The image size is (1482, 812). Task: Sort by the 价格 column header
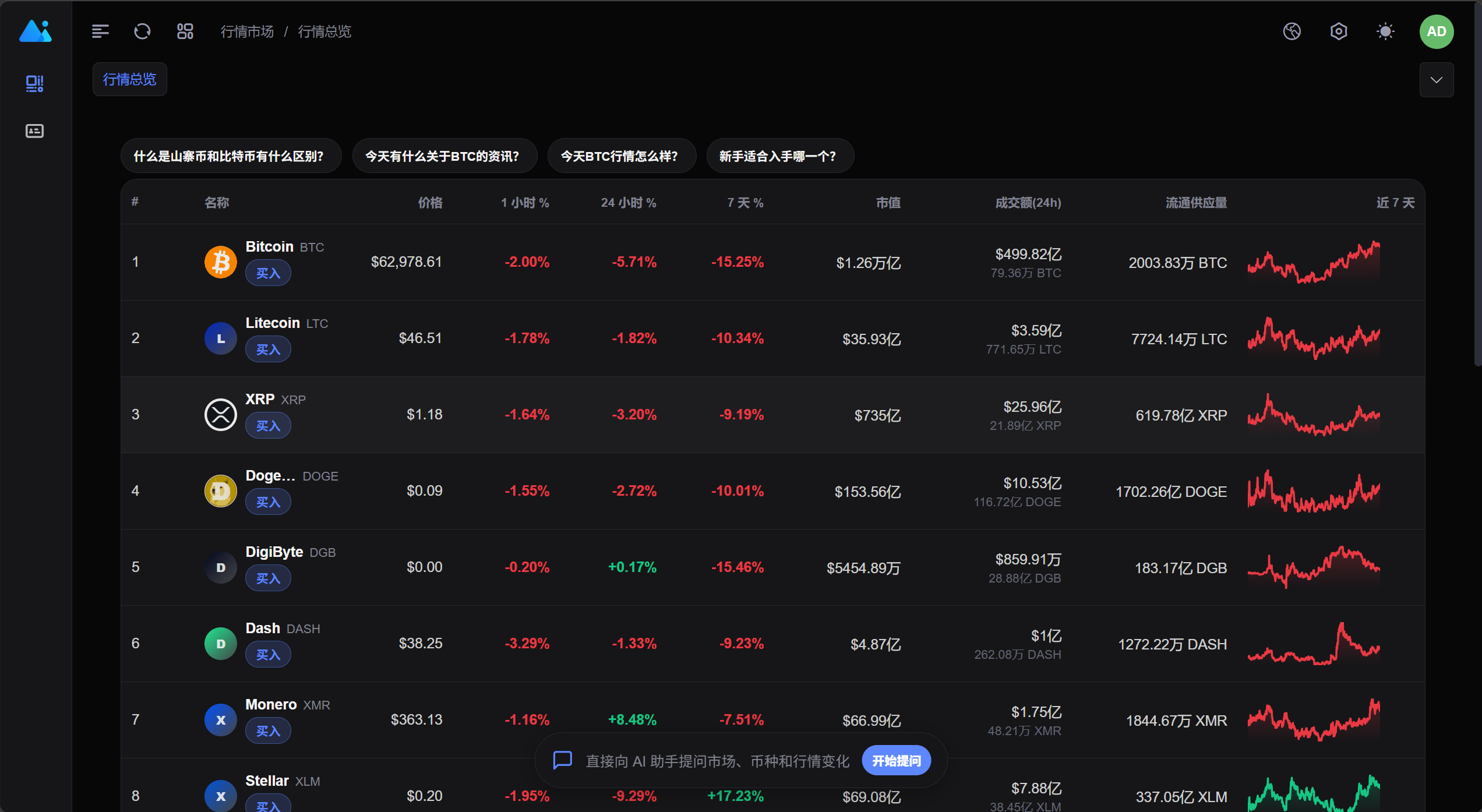(x=430, y=203)
